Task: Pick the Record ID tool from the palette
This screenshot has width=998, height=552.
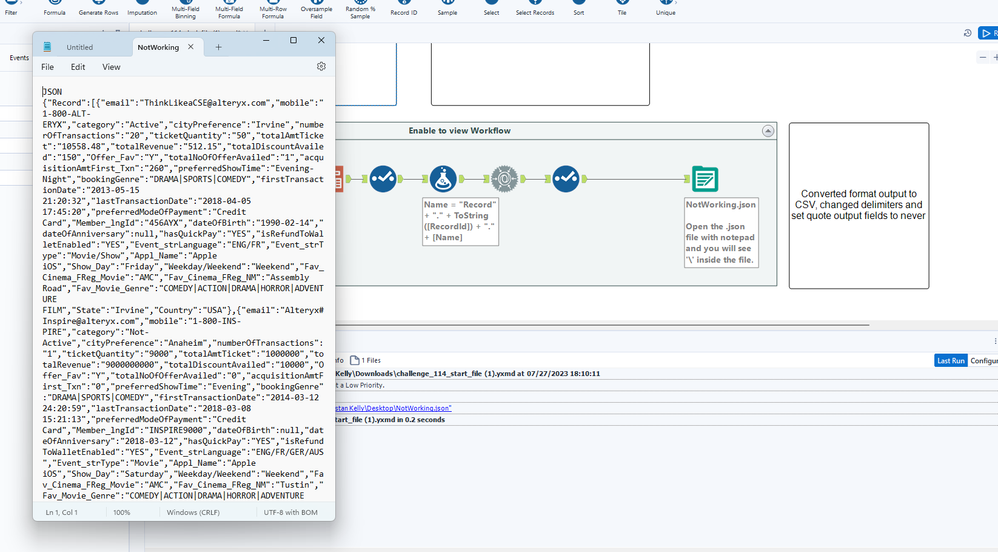Action: coord(404,8)
